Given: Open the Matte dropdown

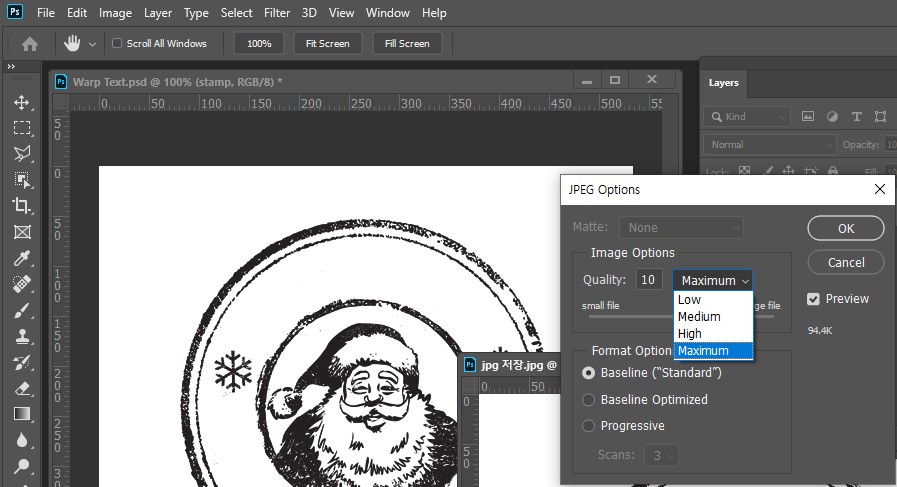Looking at the screenshot, I should pos(681,228).
